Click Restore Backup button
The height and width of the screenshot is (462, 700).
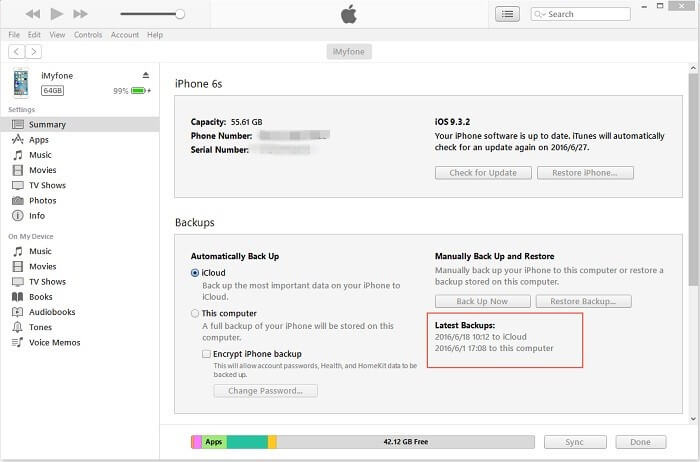[583, 301]
